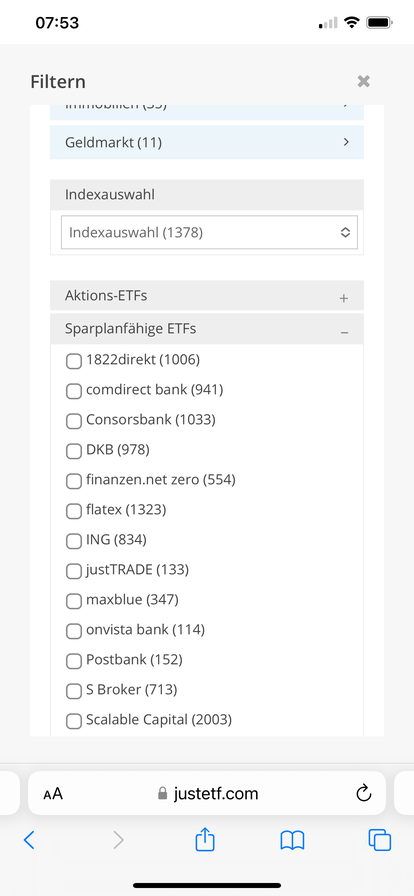Screen dimensions: 414x896
Task: Show open tabs overview icon
Action: pos(380,839)
